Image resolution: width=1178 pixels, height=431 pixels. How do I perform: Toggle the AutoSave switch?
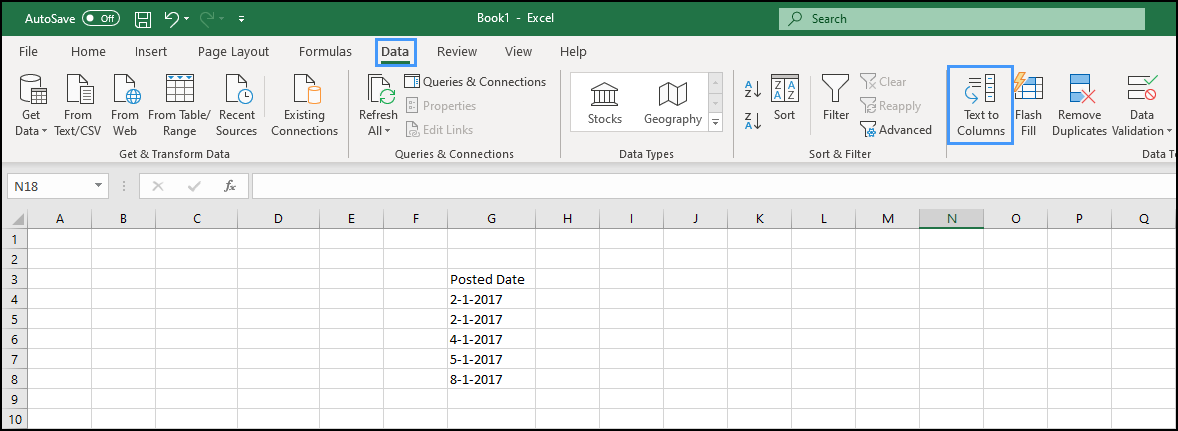pyautogui.click(x=101, y=18)
